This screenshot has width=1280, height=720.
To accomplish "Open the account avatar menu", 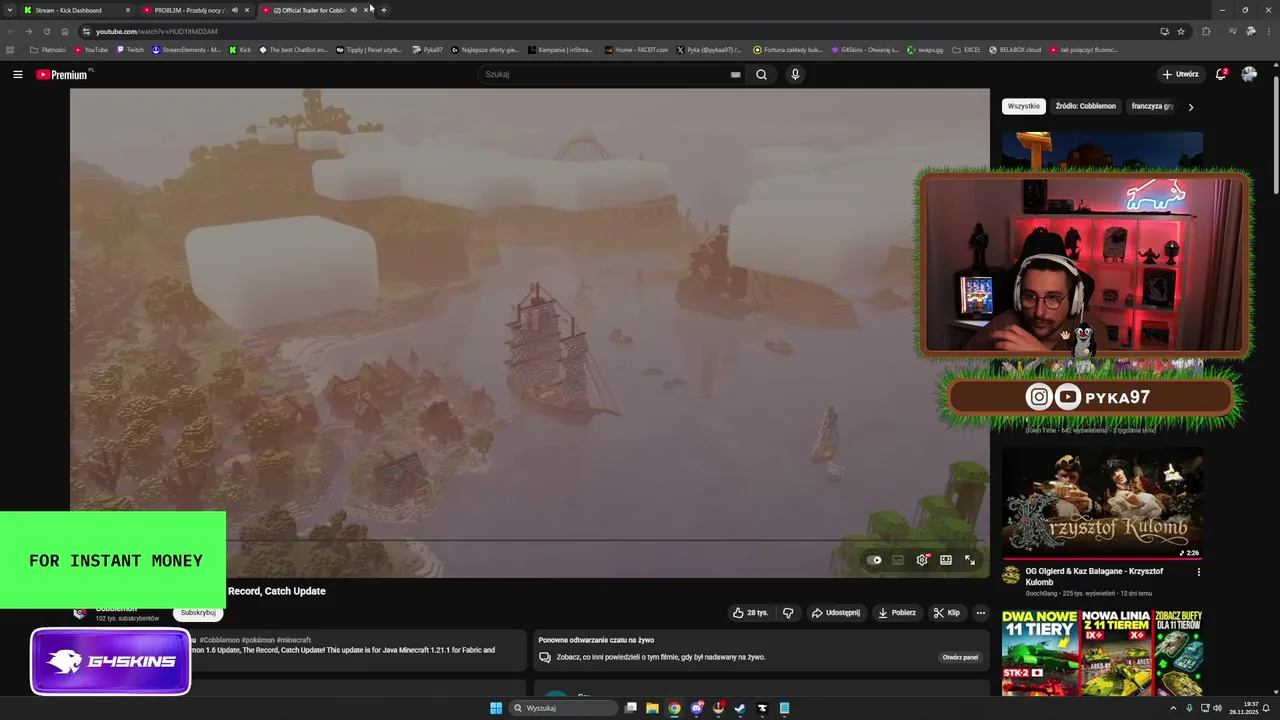I will tap(1249, 74).
